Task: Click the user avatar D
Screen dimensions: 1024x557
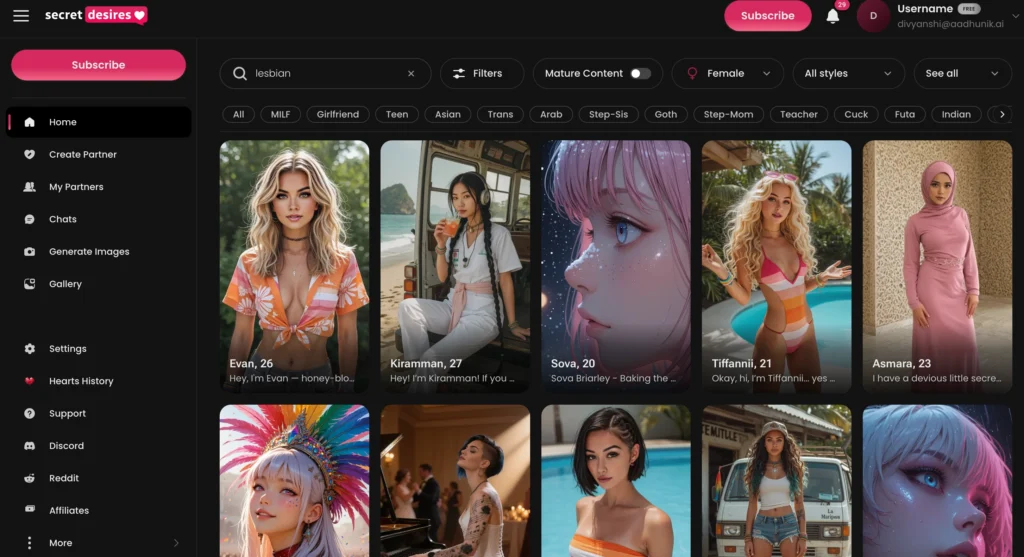Action: click(873, 16)
